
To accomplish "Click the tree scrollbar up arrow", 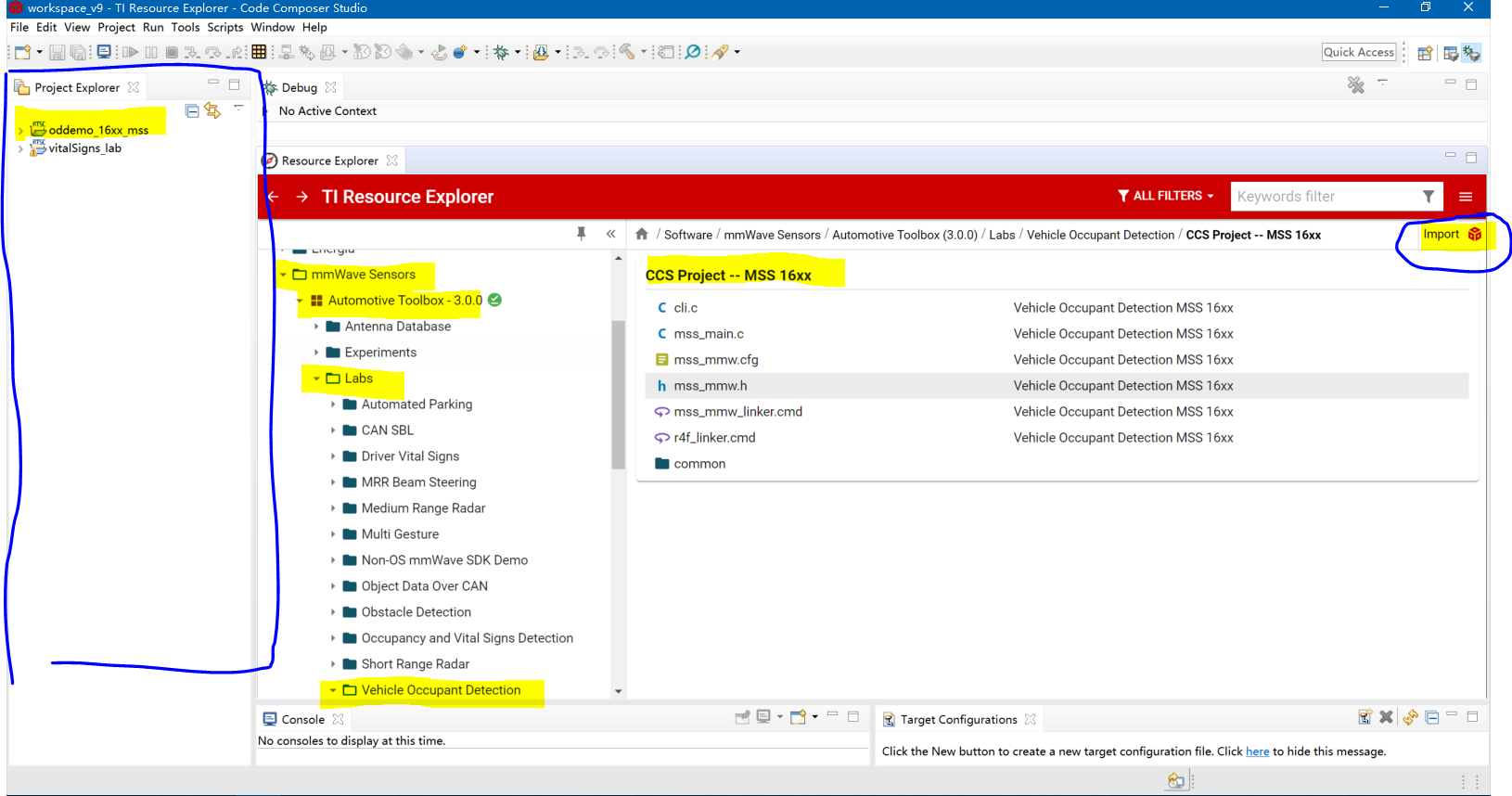I will pyautogui.click(x=619, y=258).
